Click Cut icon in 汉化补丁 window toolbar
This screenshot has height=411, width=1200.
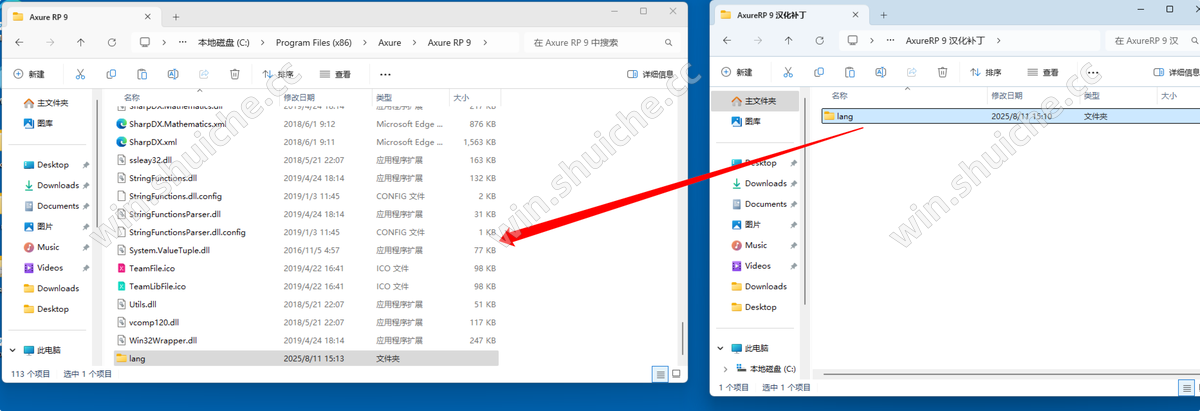pos(788,72)
